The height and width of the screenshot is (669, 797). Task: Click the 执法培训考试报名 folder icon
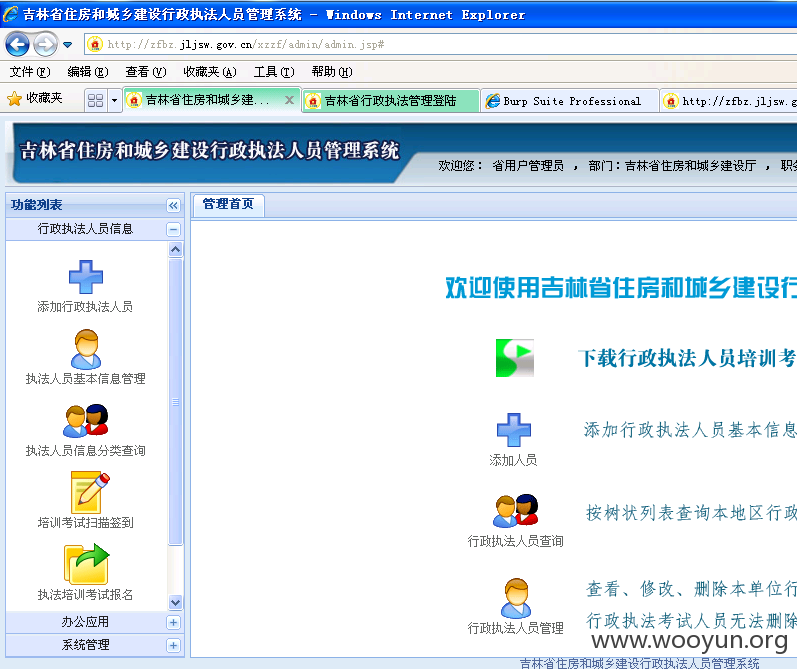coord(86,564)
